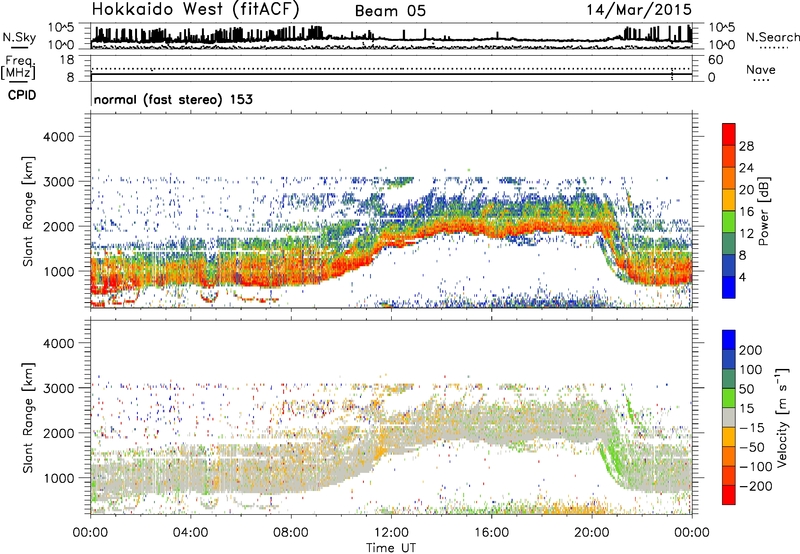Click the '-15' value on Velocity colorbar
800x554 pixels.
(x=752, y=428)
